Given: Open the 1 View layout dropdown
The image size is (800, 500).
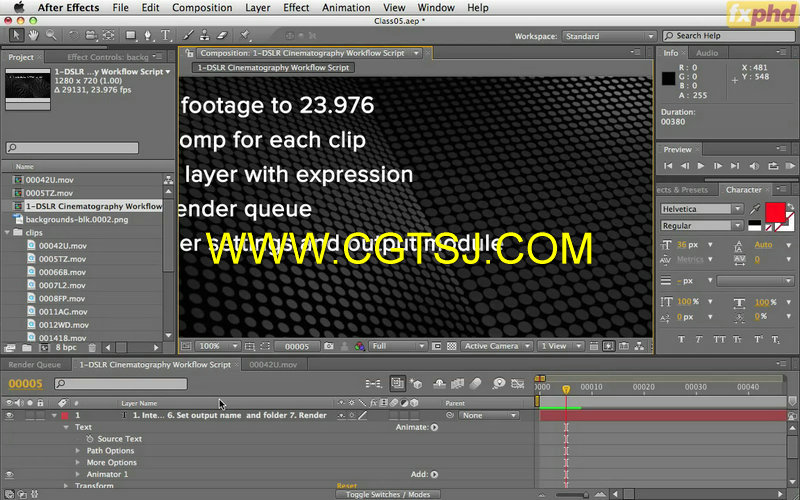Looking at the screenshot, I should [560, 346].
